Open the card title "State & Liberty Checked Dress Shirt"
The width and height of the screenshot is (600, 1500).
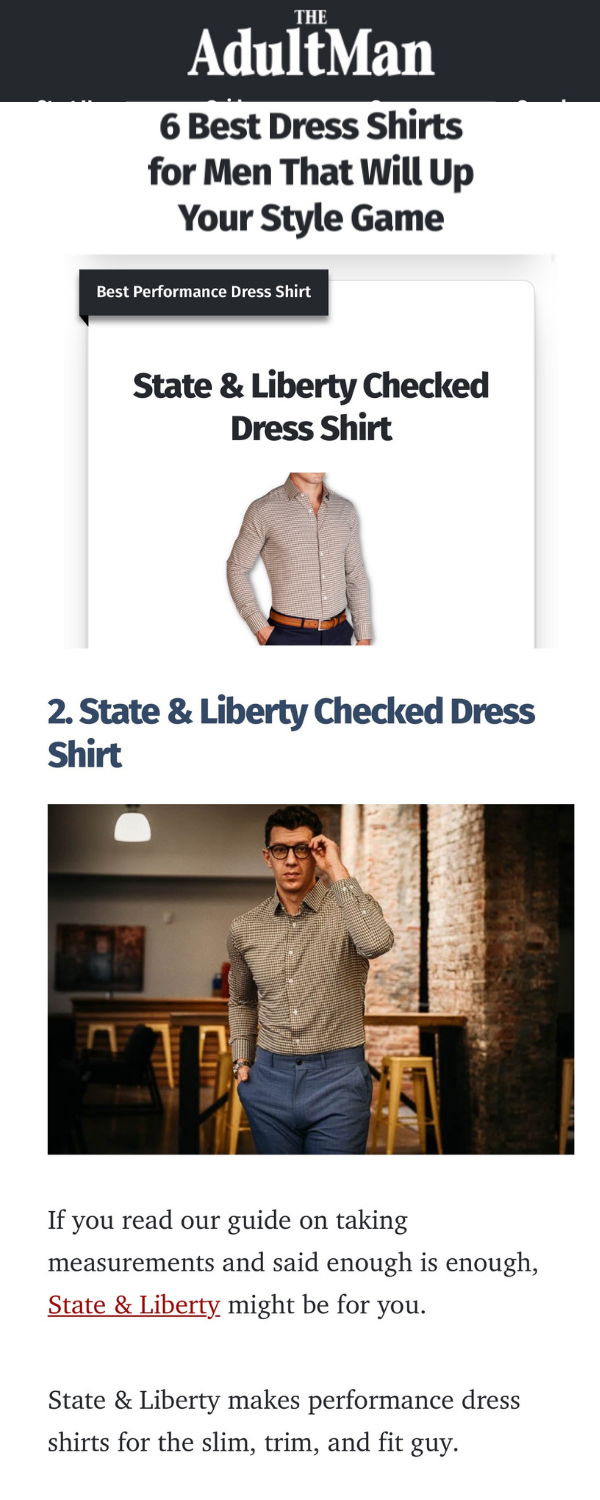coord(311,407)
